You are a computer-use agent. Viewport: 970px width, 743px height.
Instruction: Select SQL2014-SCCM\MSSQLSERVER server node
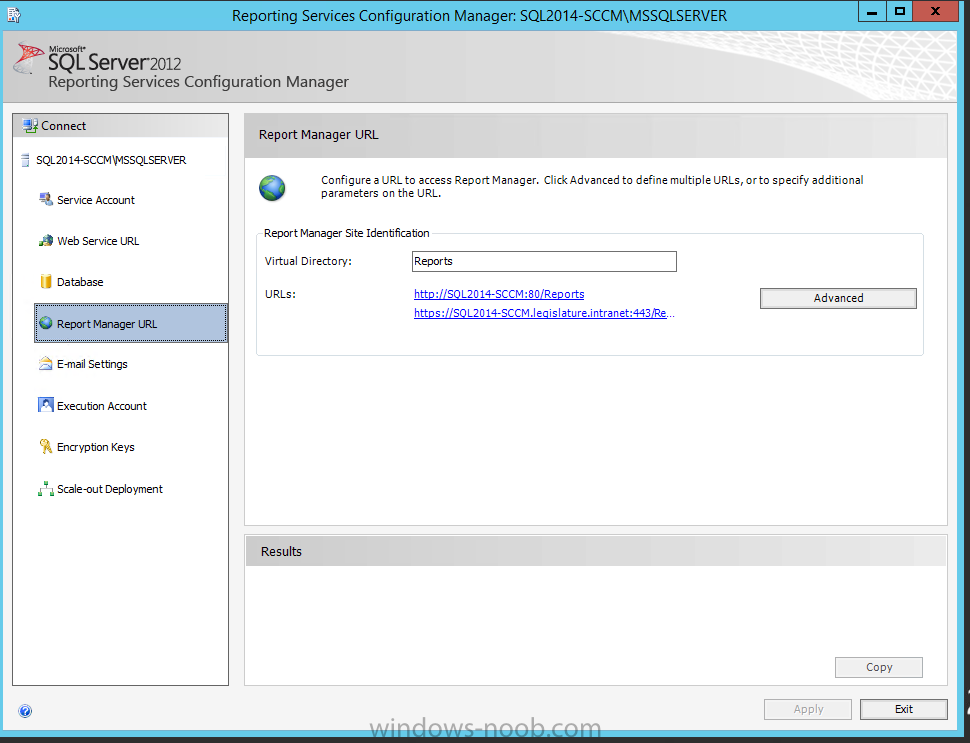111,160
